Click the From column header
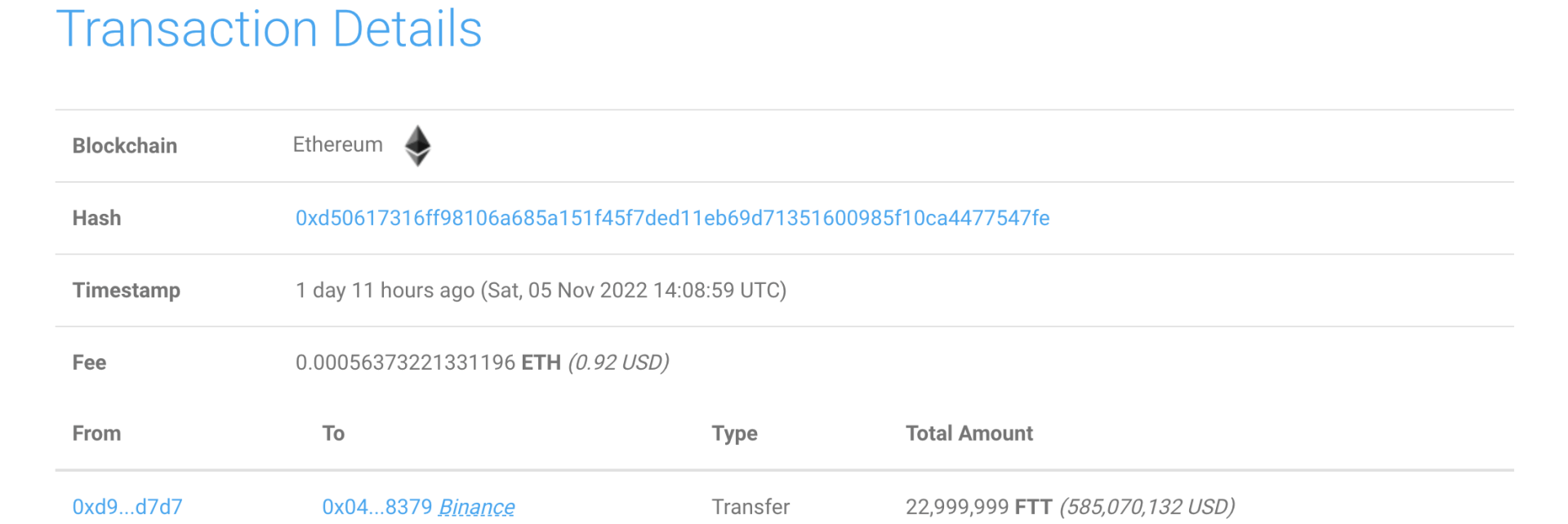The width and height of the screenshot is (1568, 524). click(96, 433)
